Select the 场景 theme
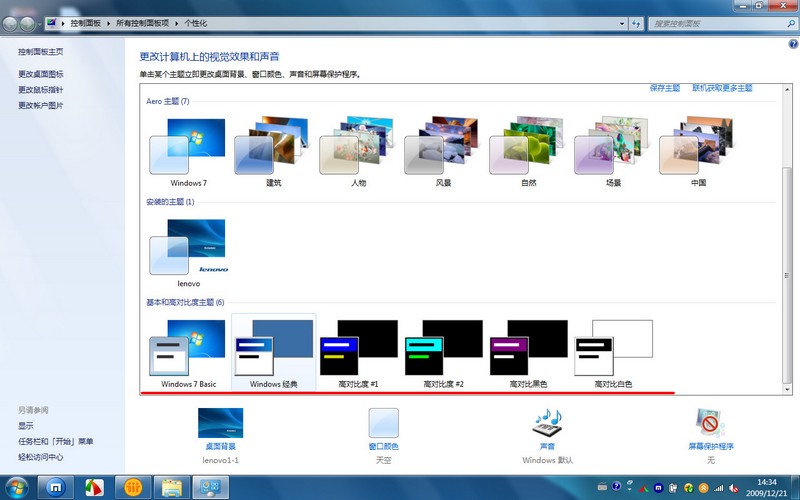The width and height of the screenshot is (800, 500). point(613,152)
